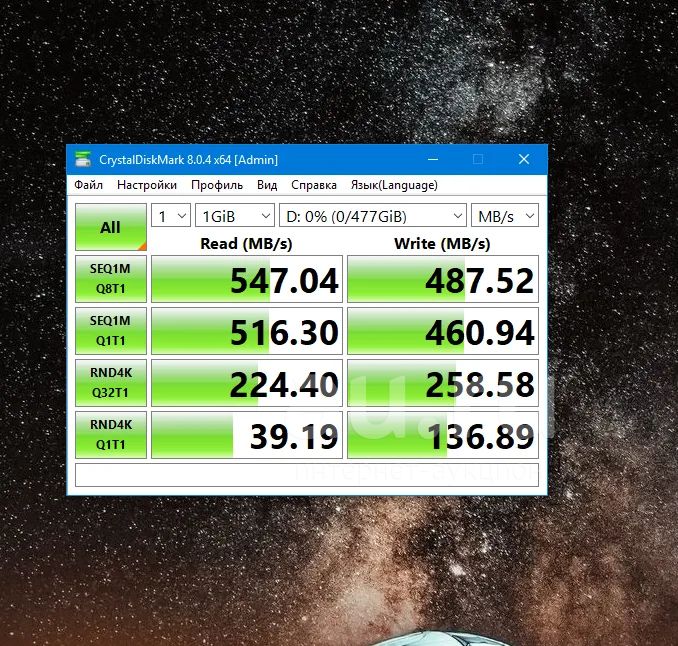Select the 136.89 write result

click(443, 435)
